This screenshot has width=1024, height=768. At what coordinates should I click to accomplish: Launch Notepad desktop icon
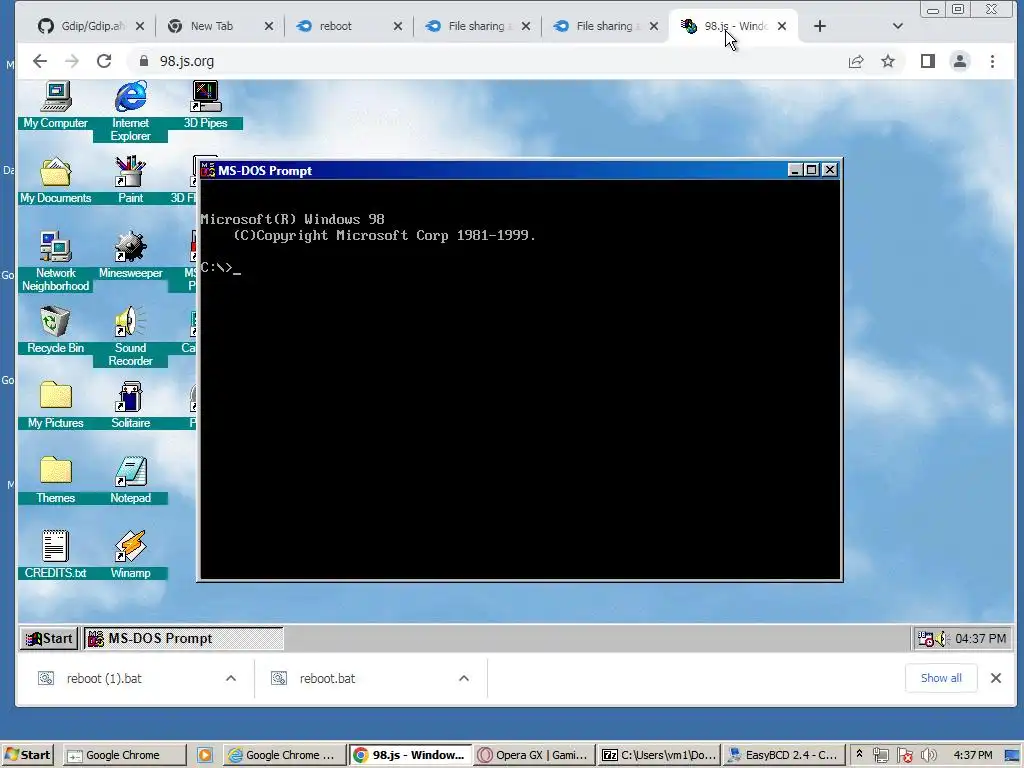click(x=131, y=480)
